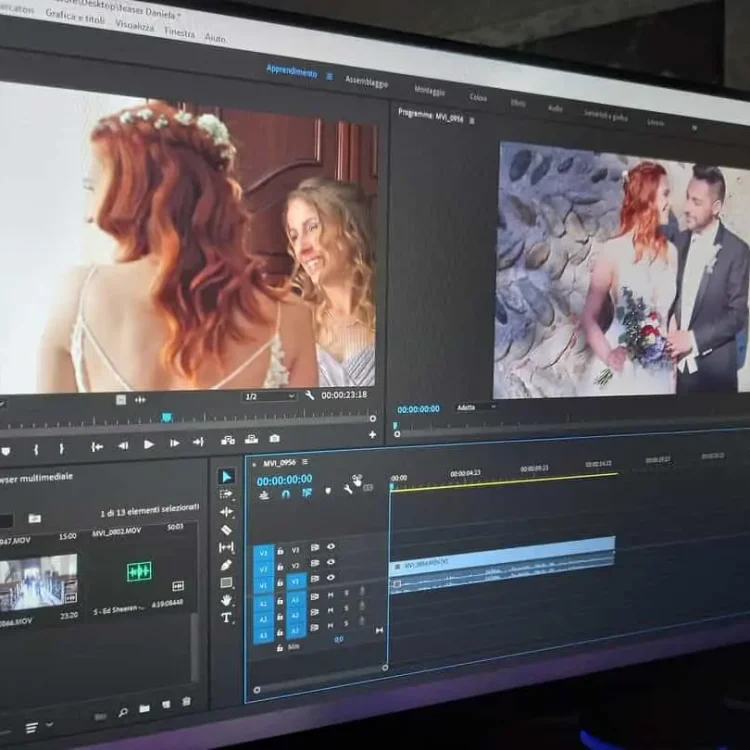Toggle lock on V3 track
This screenshot has width=750, height=750.
tap(280, 551)
